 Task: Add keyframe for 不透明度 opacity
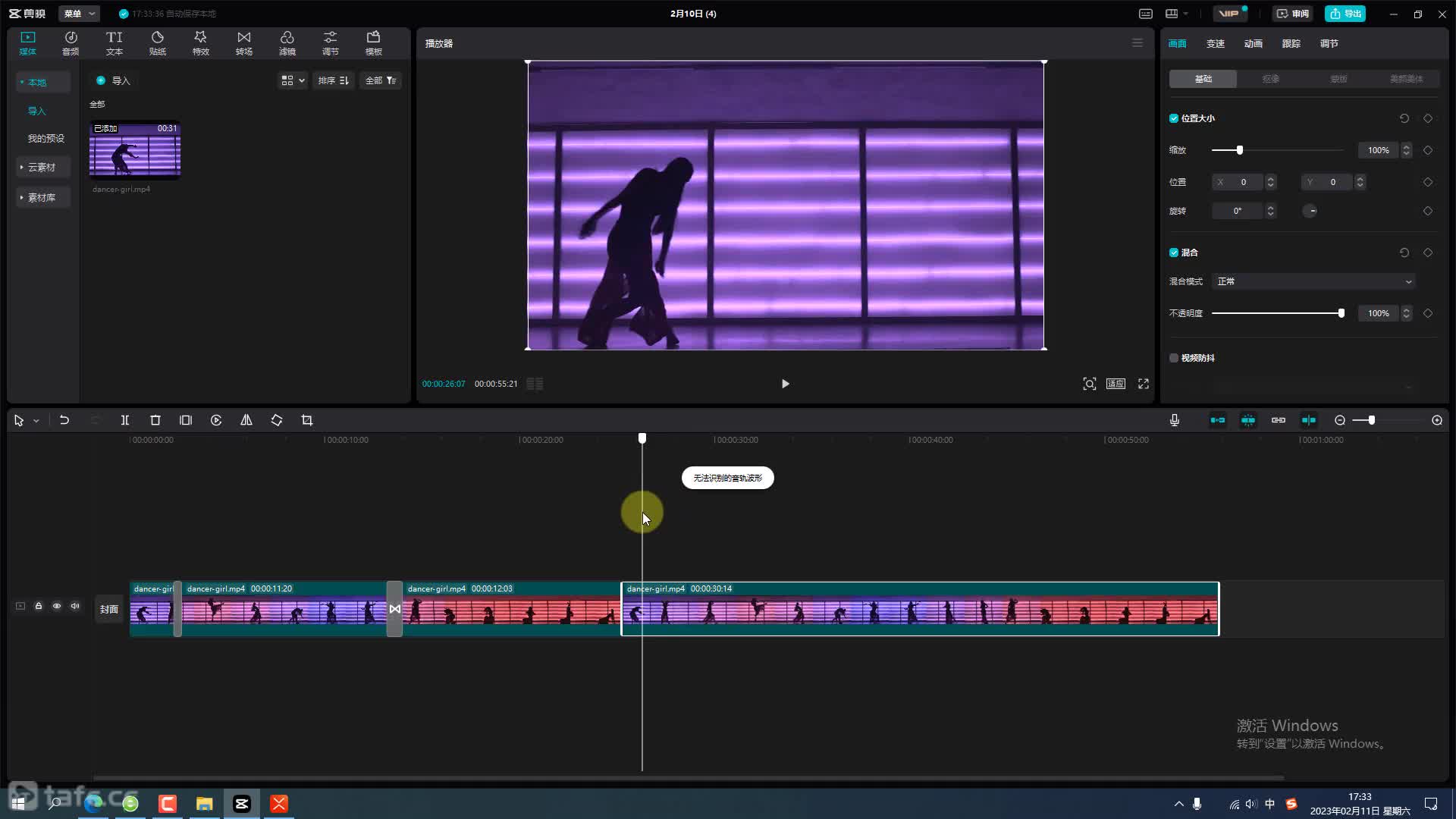tap(1428, 313)
